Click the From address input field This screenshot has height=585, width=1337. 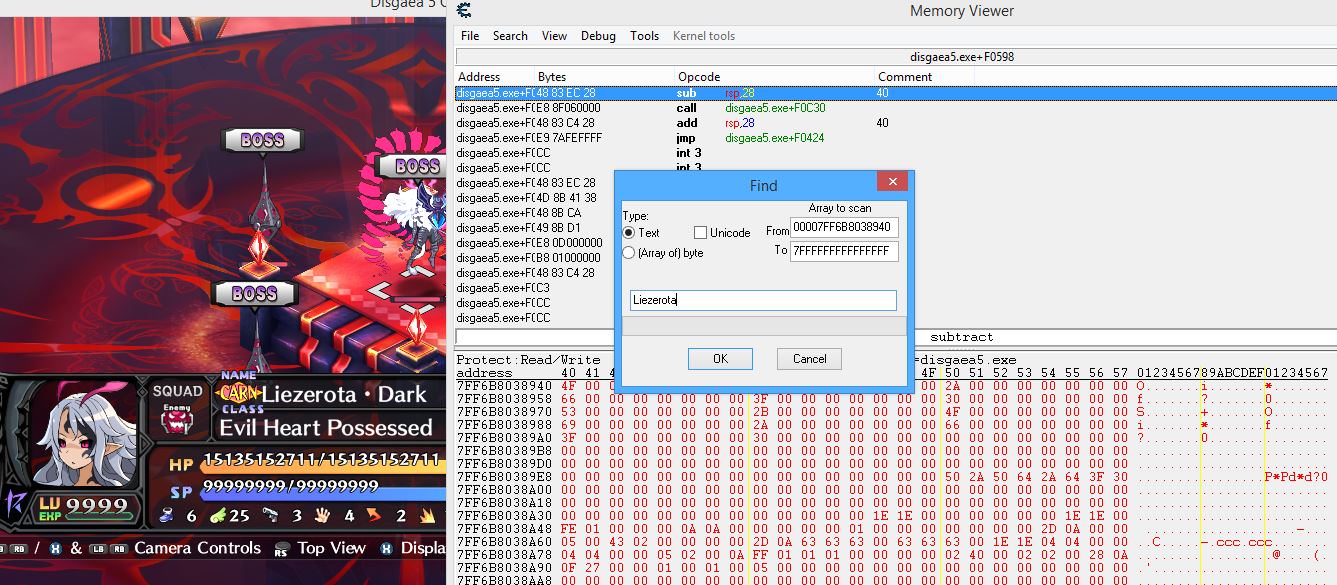[845, 228]
